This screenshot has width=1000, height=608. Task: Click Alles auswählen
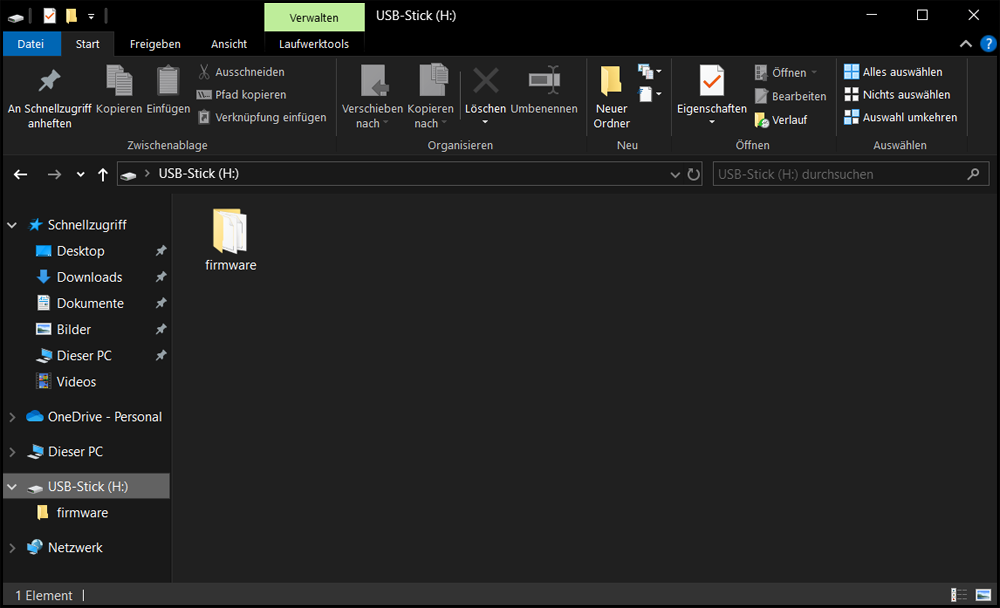893,72
